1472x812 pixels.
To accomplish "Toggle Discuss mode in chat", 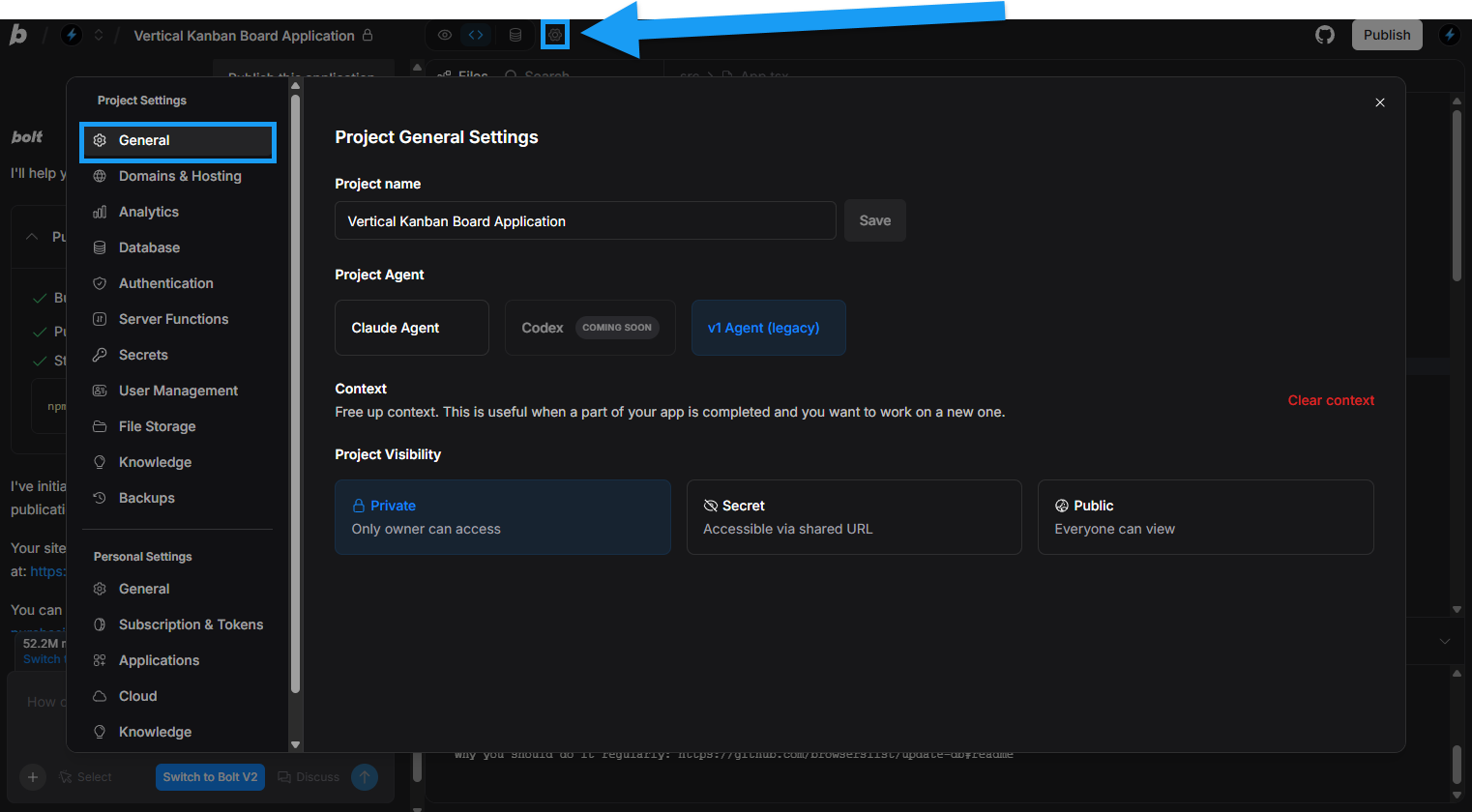I will [309, 777].
